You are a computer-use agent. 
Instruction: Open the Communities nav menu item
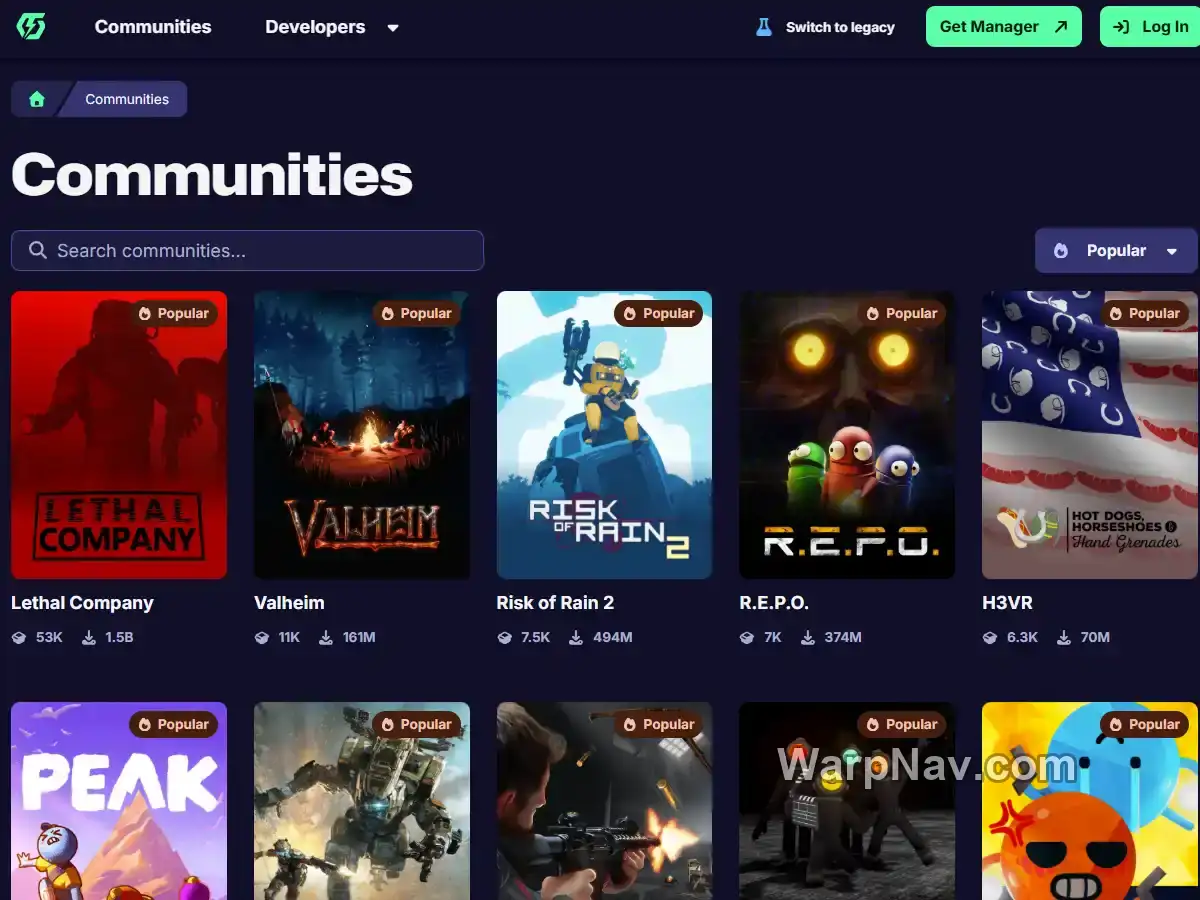[x=153, y=27]
